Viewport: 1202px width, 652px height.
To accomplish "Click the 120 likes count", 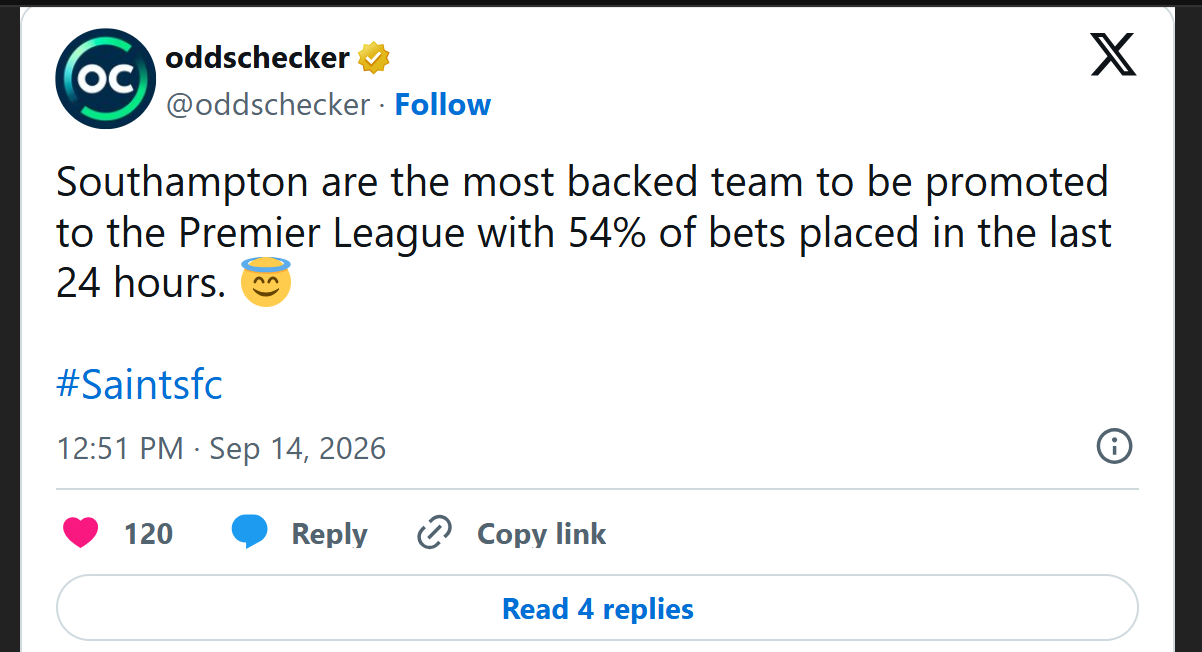I will (148, 534).
